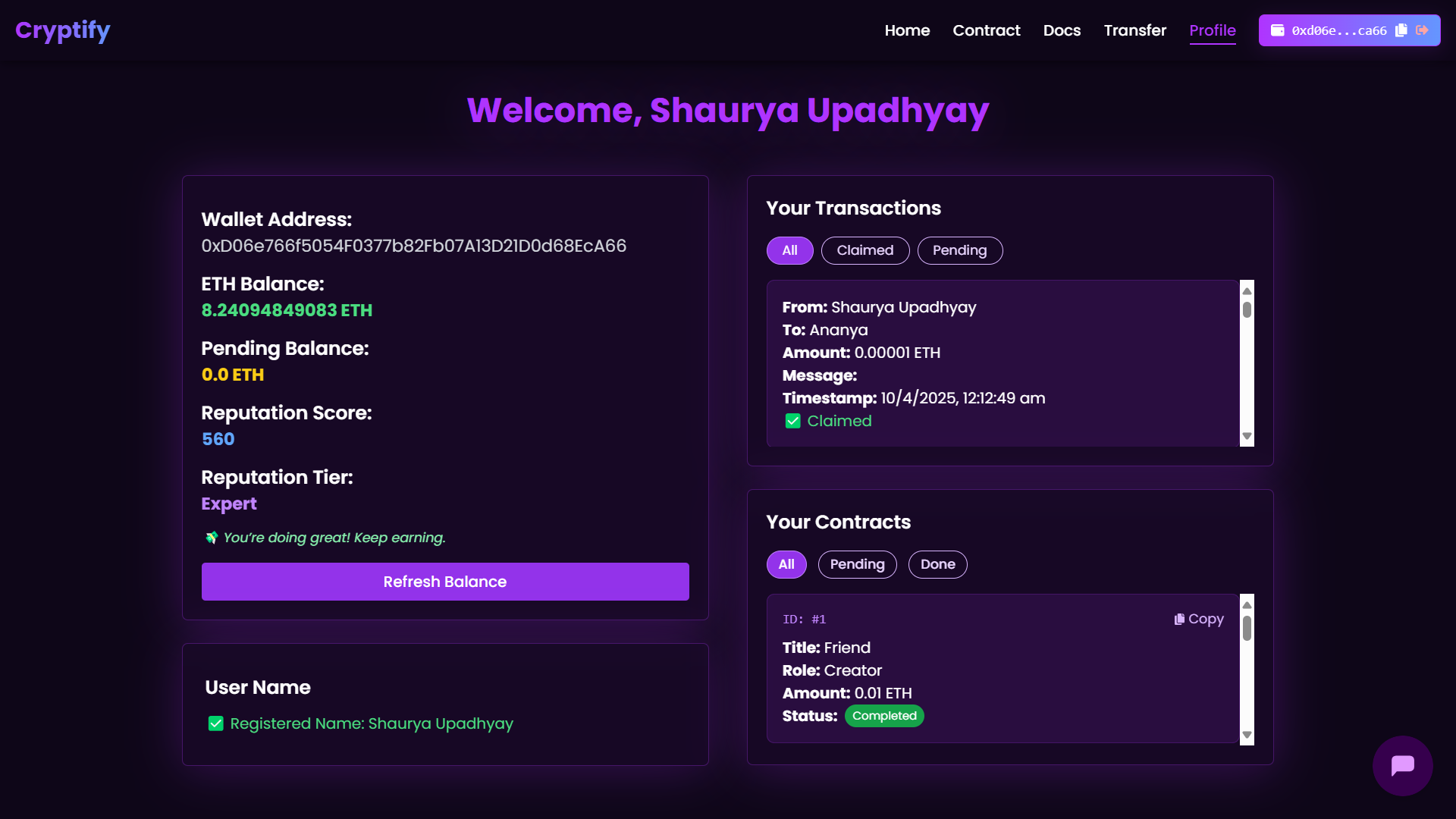Open the Transfer page

point(1134,30)
